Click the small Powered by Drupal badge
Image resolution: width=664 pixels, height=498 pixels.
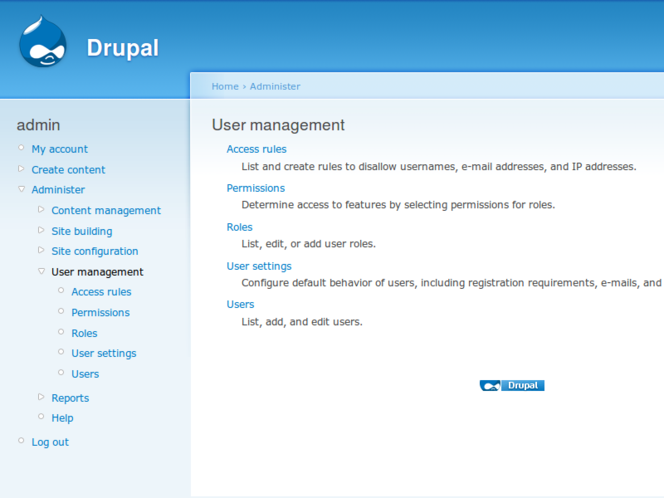[512, 385]
